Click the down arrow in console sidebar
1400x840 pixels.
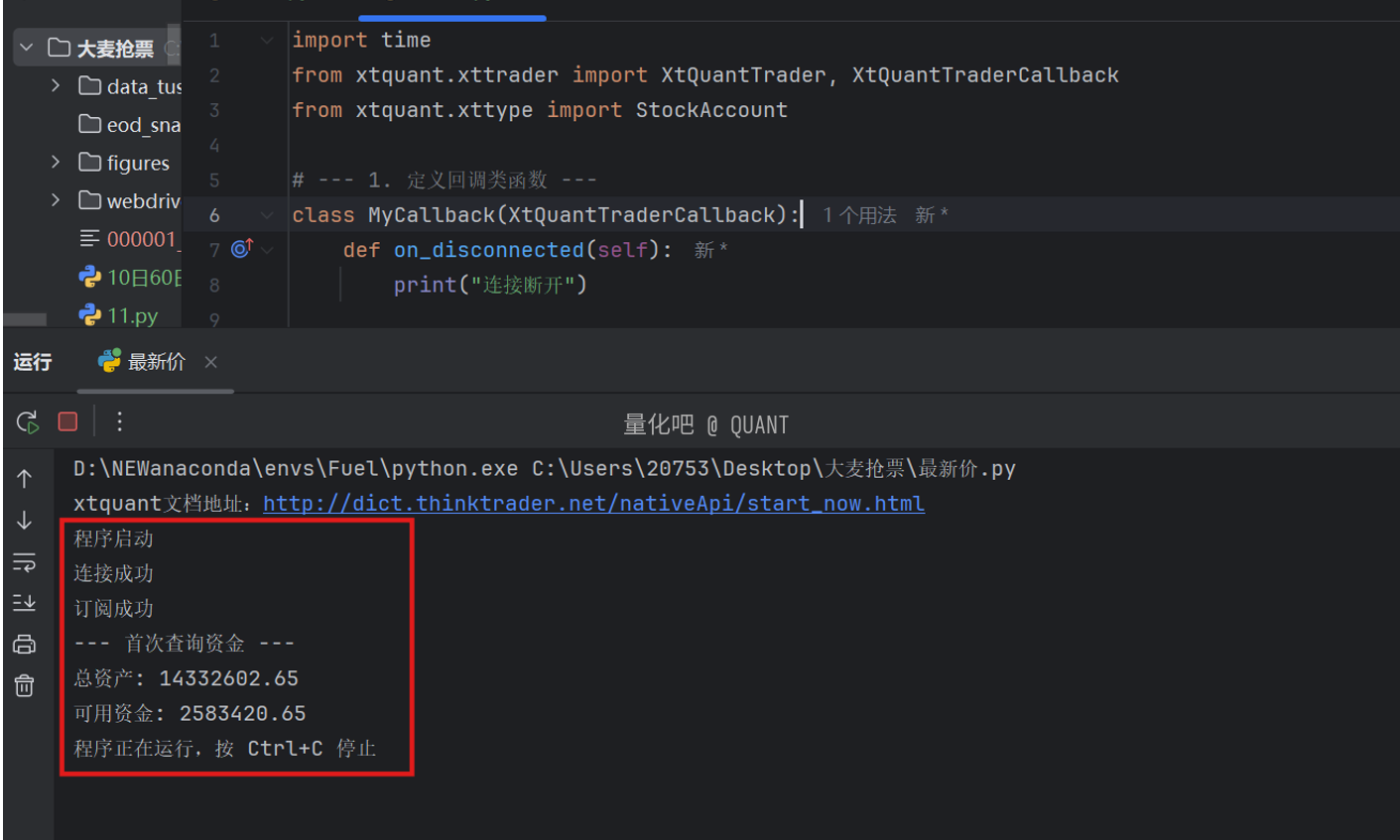tap(25, 521)
